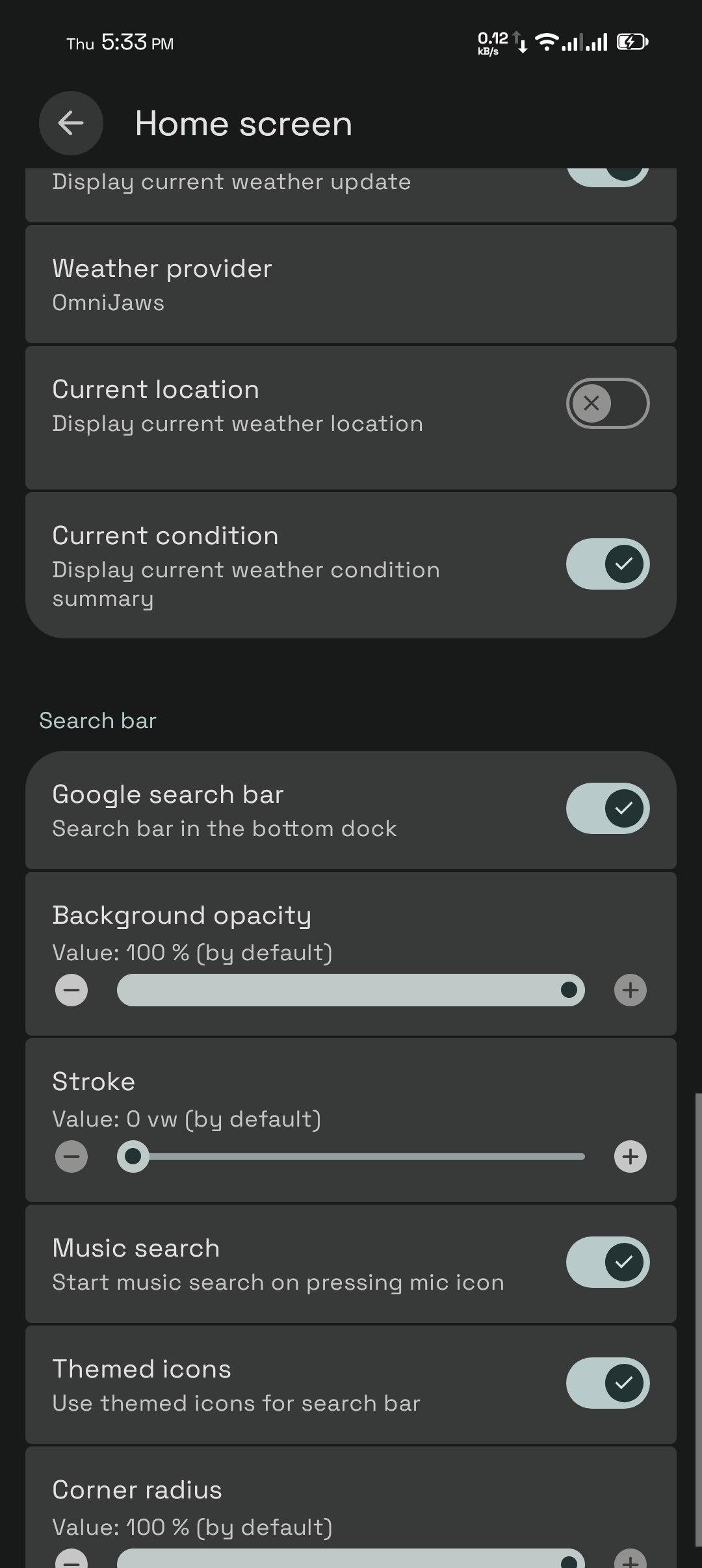Decrease Background opacity with minus button
Image resolution: width=702 pixels, height=1568 pixels.
coord(71,990)
